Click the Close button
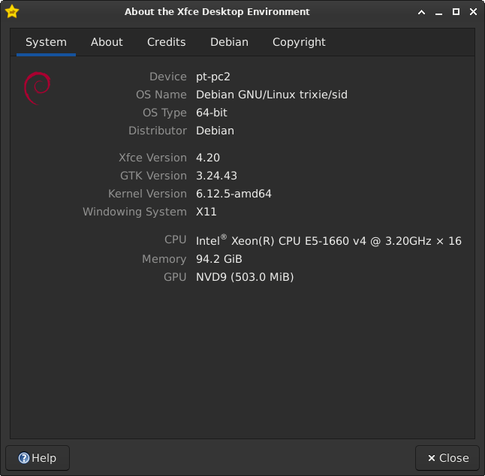 pos(448,458)
